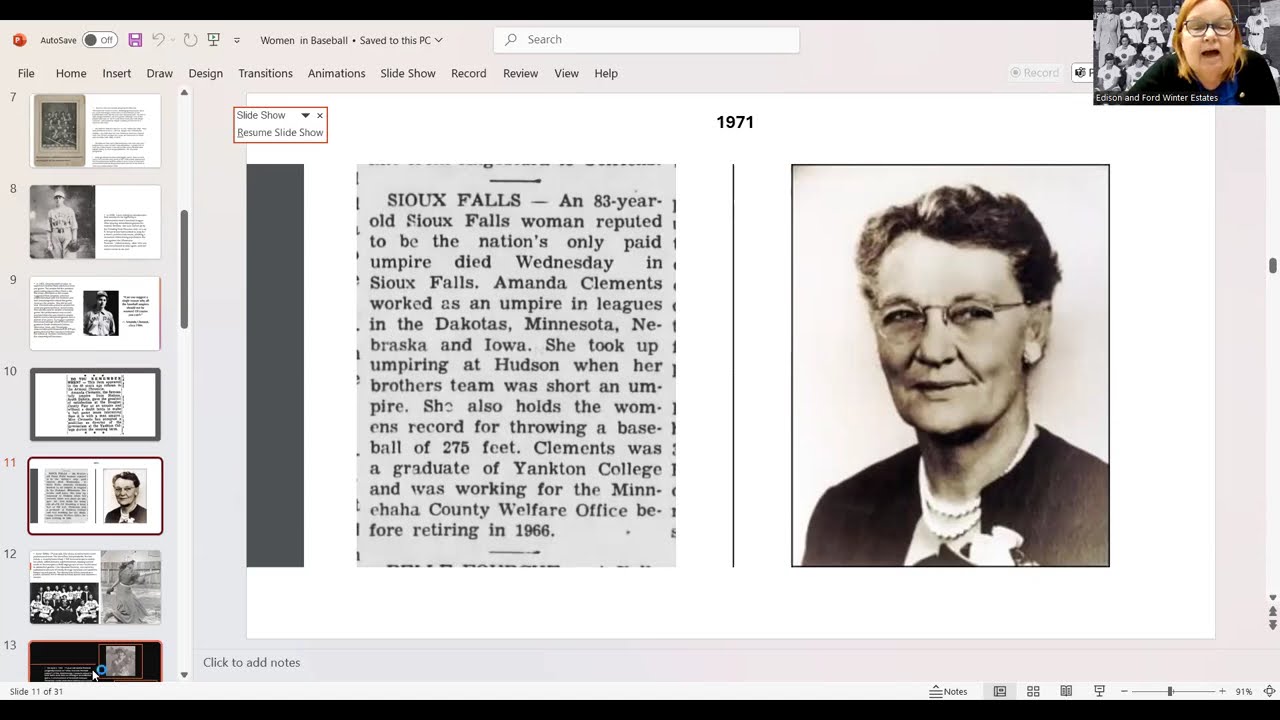Screen dimensions: 1280x720
Task: Click the thumbnail pane scroll up arrow
Action: (184, 93)
